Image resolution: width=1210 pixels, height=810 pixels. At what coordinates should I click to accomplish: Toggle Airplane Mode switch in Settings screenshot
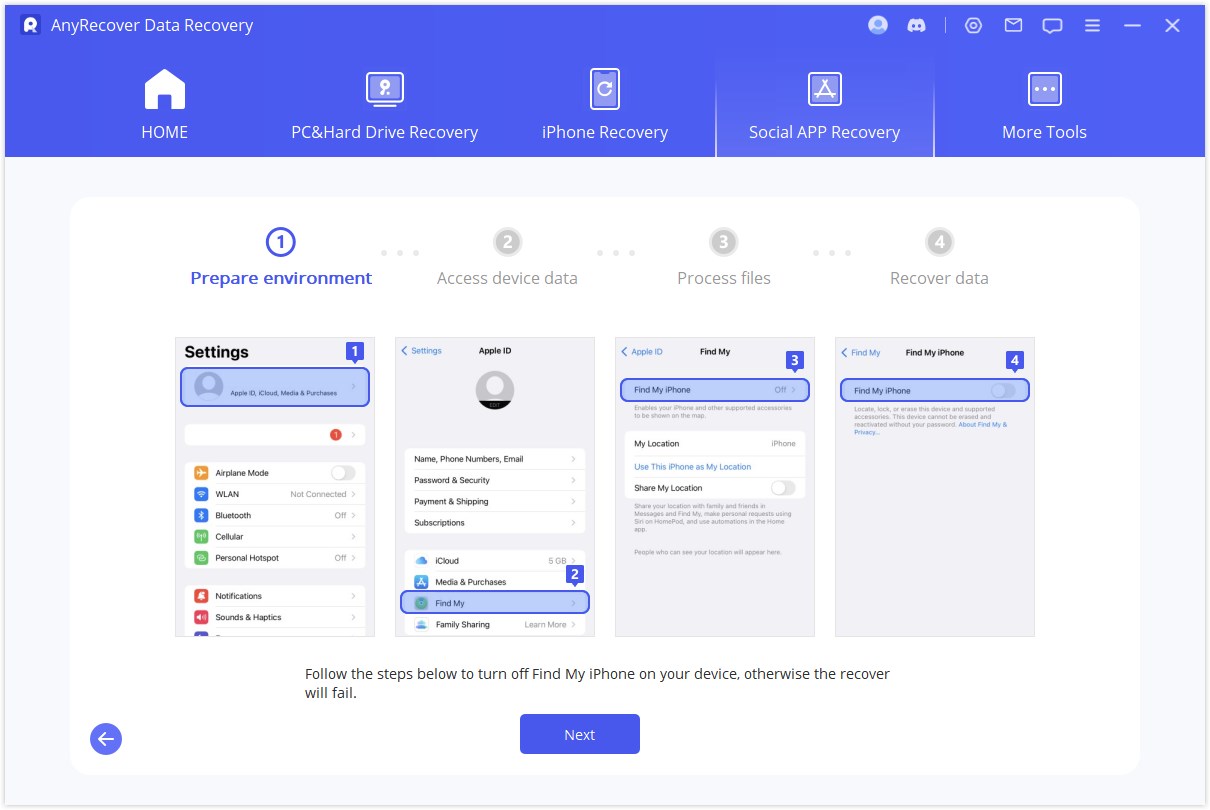pyautogui.click(x=342, y=473)
